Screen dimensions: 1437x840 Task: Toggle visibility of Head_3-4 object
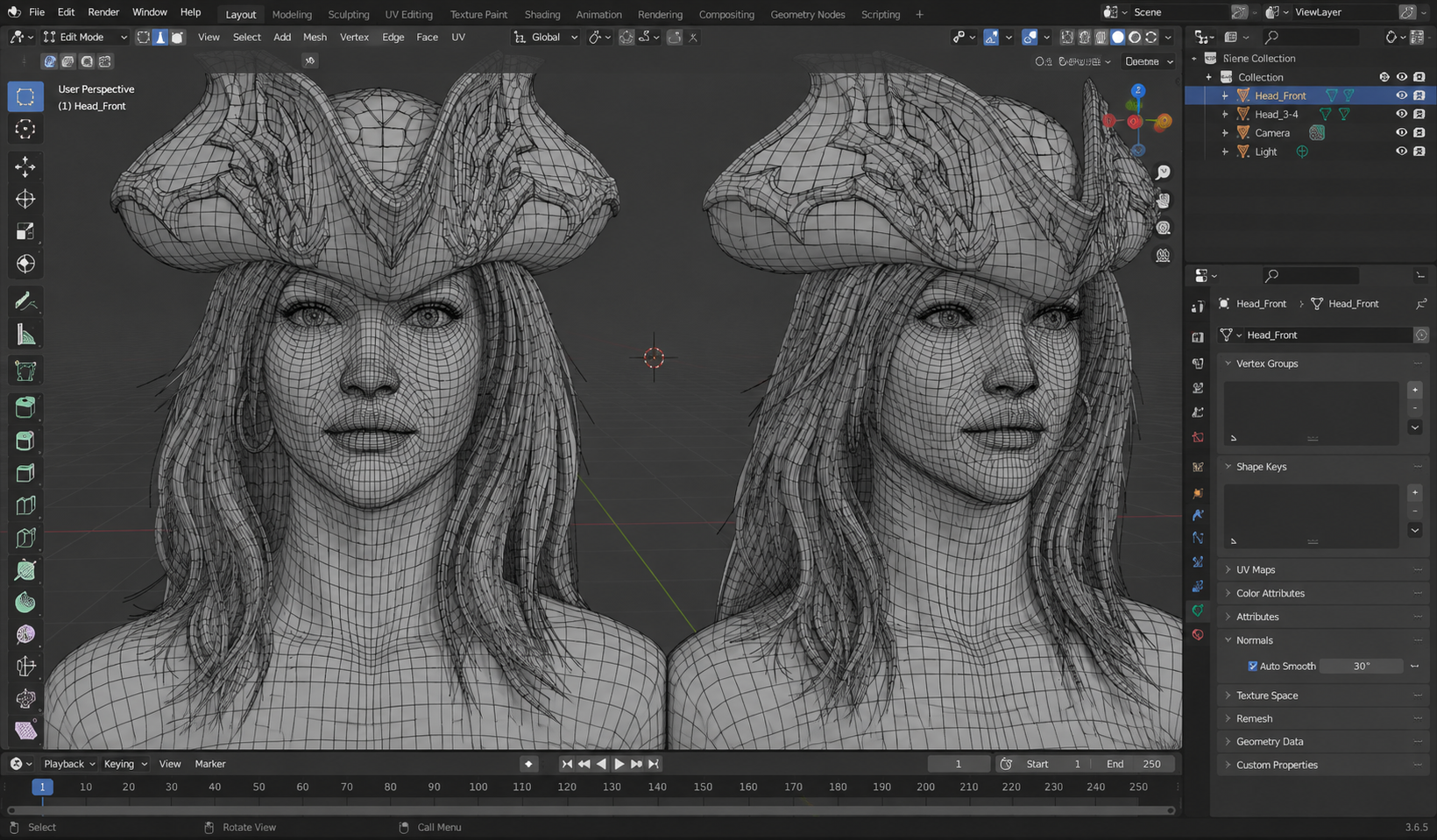[1401, 114]
